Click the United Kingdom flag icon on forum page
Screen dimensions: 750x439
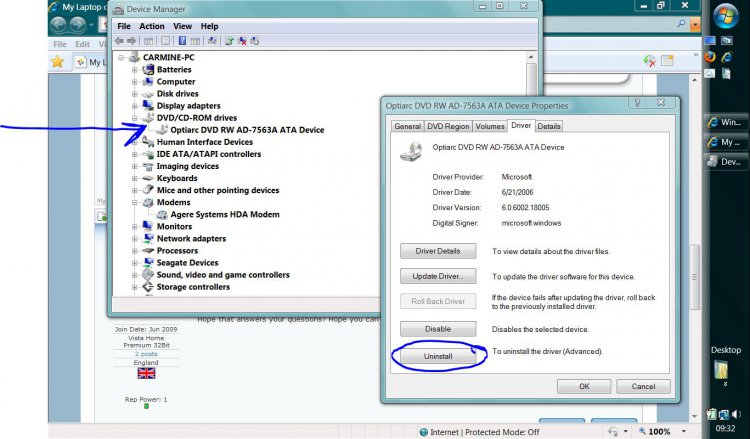(146, 373)
